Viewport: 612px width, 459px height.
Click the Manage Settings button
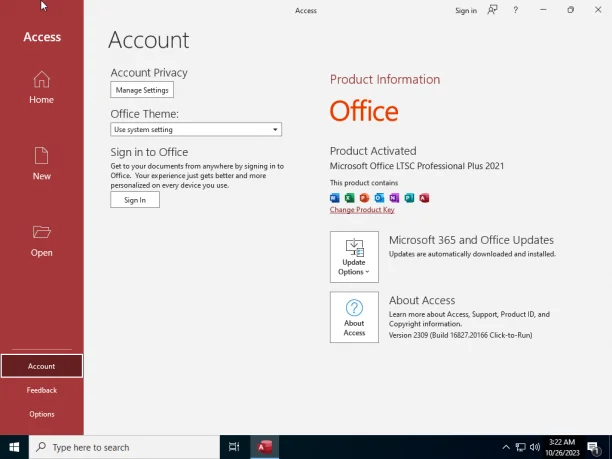click(142, 90)
